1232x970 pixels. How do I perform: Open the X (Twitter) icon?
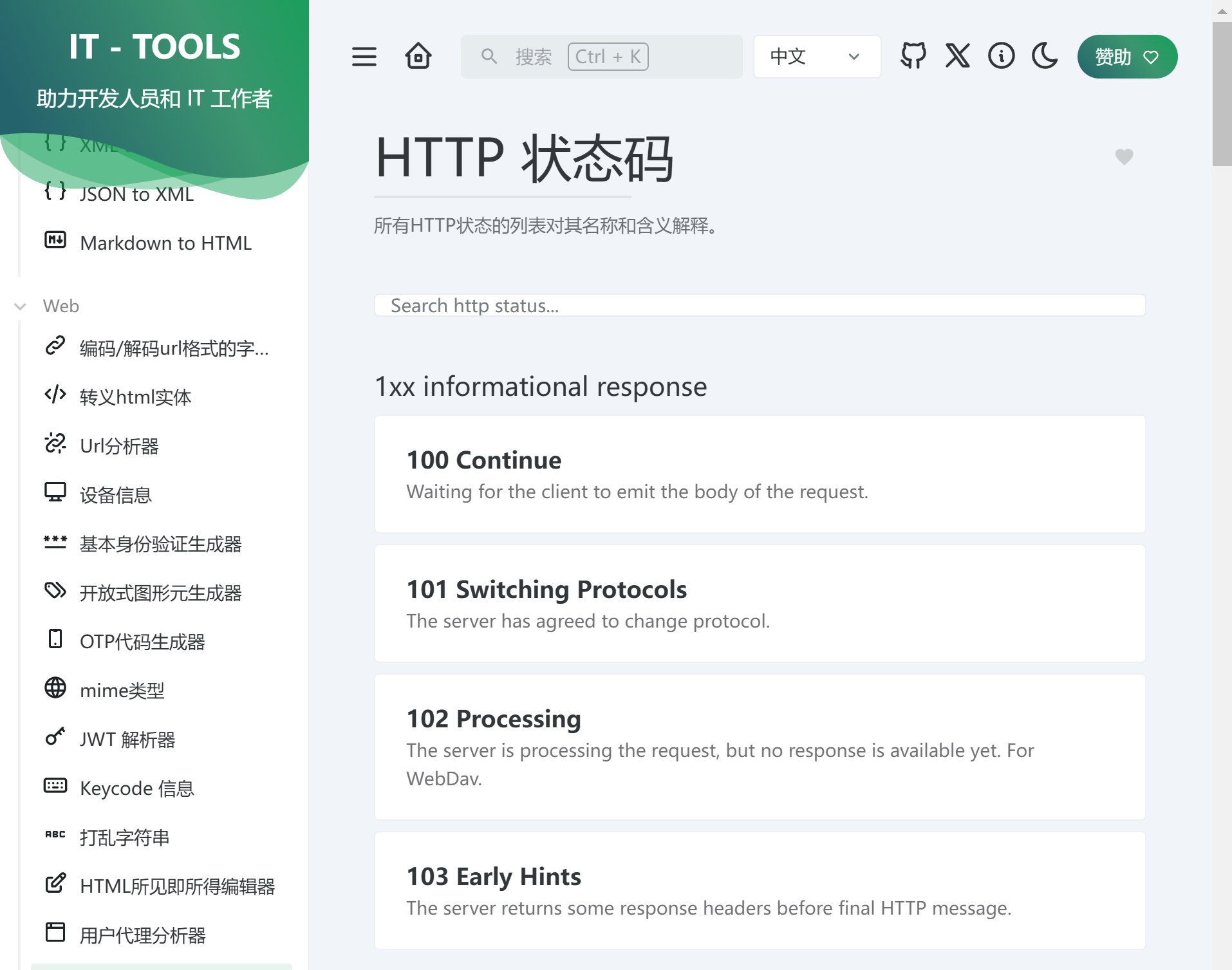957,56
